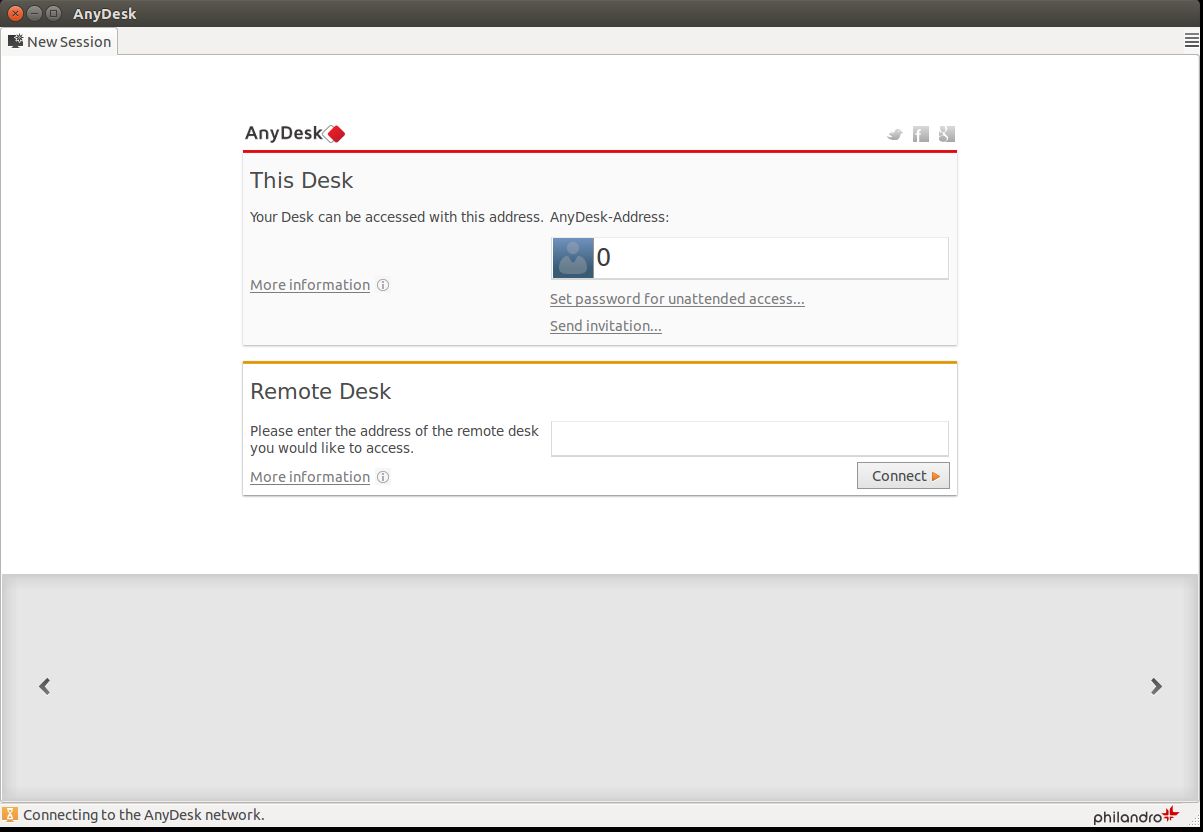
Task: Click the 'Remote Desk' heading
Action: (321, 391)
